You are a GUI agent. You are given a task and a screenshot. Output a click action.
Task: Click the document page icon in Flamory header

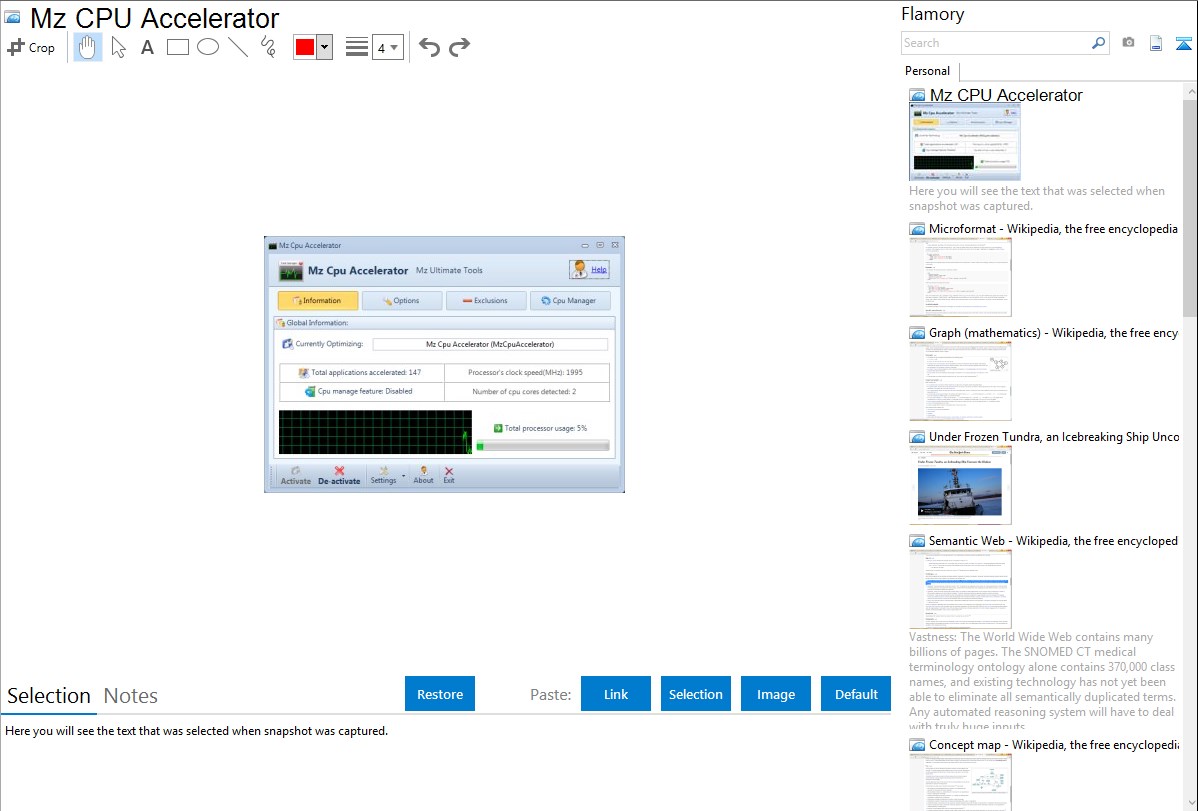(x=1156, y=43)
